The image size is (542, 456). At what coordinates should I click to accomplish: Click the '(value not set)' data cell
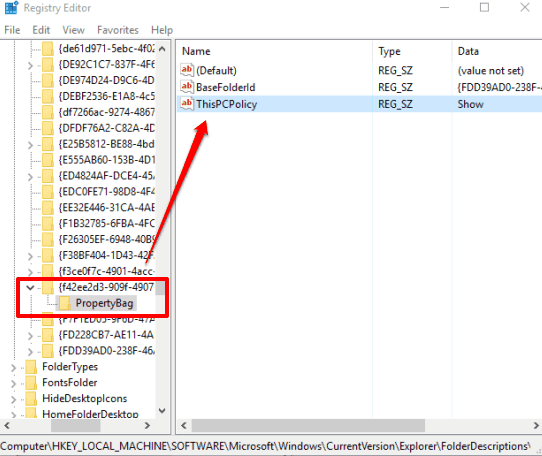tap(490, 71)
